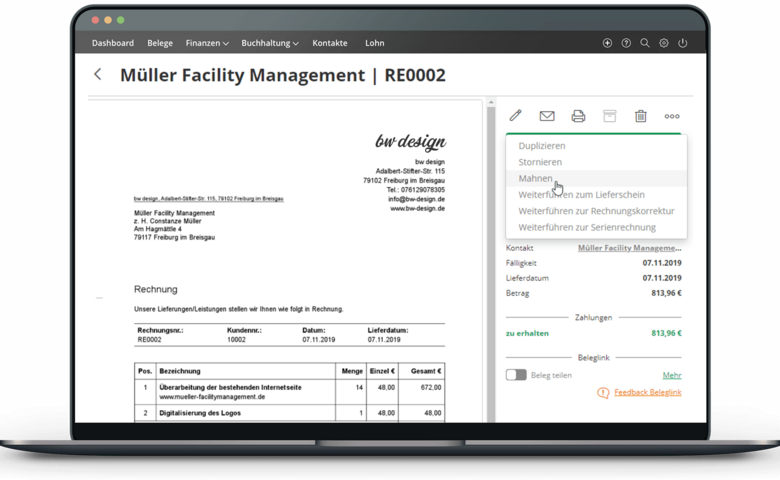Click the archive box icon
The width and height of the screenshot is (780, 480).
tap(609, 116)
